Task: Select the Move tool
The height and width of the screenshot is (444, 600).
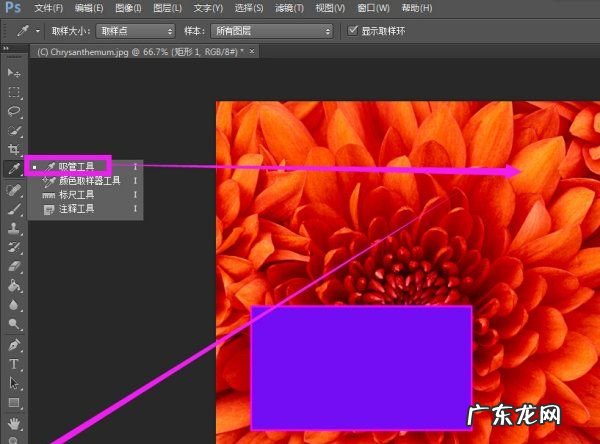Action: (14, 74)
